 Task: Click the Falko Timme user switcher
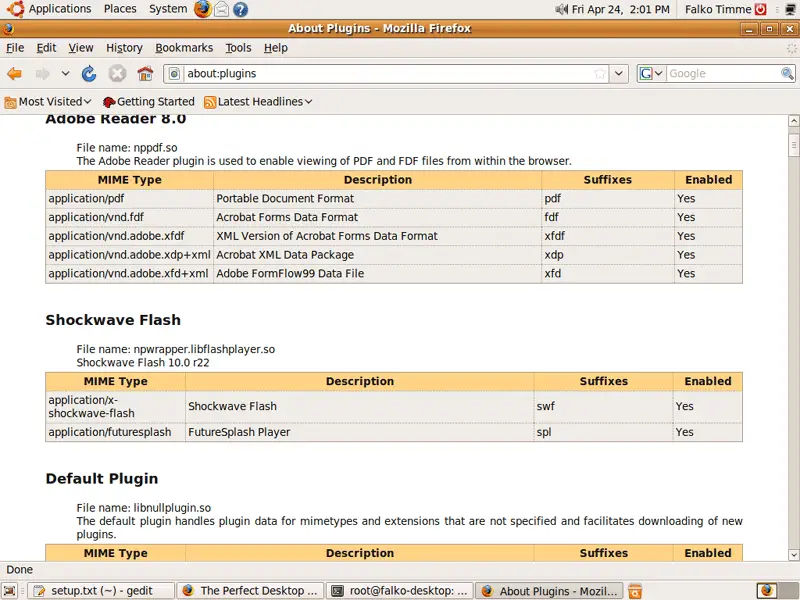coord(718,9)
